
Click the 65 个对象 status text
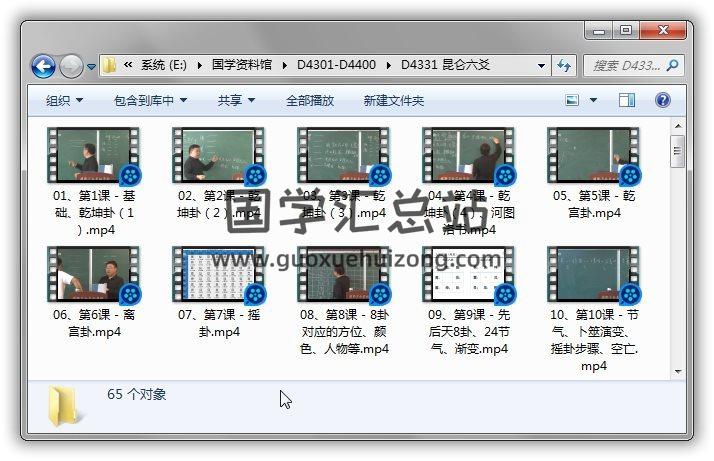click(x=137, y=394)
